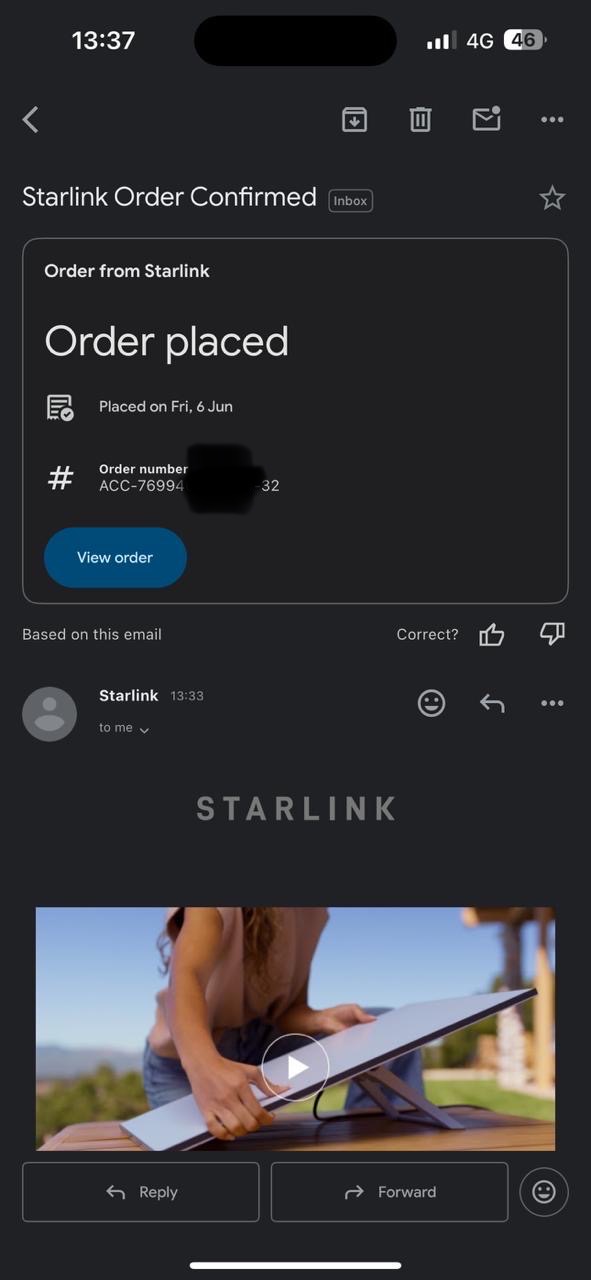Archive this Starlink email
The height and width of the screenshot is (1280, 591).
(x=354, y=120)
